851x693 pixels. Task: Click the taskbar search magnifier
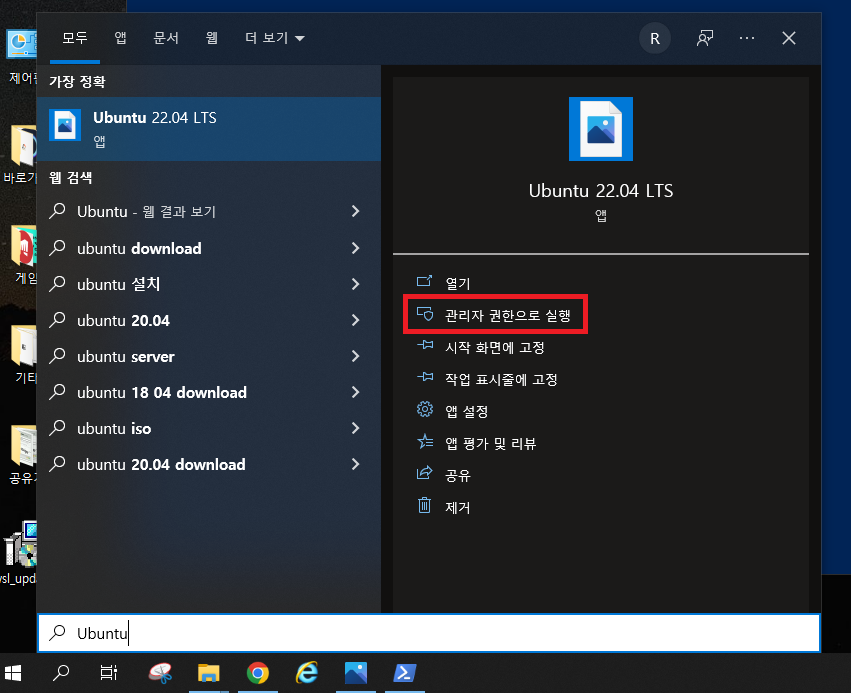[61, 673]
